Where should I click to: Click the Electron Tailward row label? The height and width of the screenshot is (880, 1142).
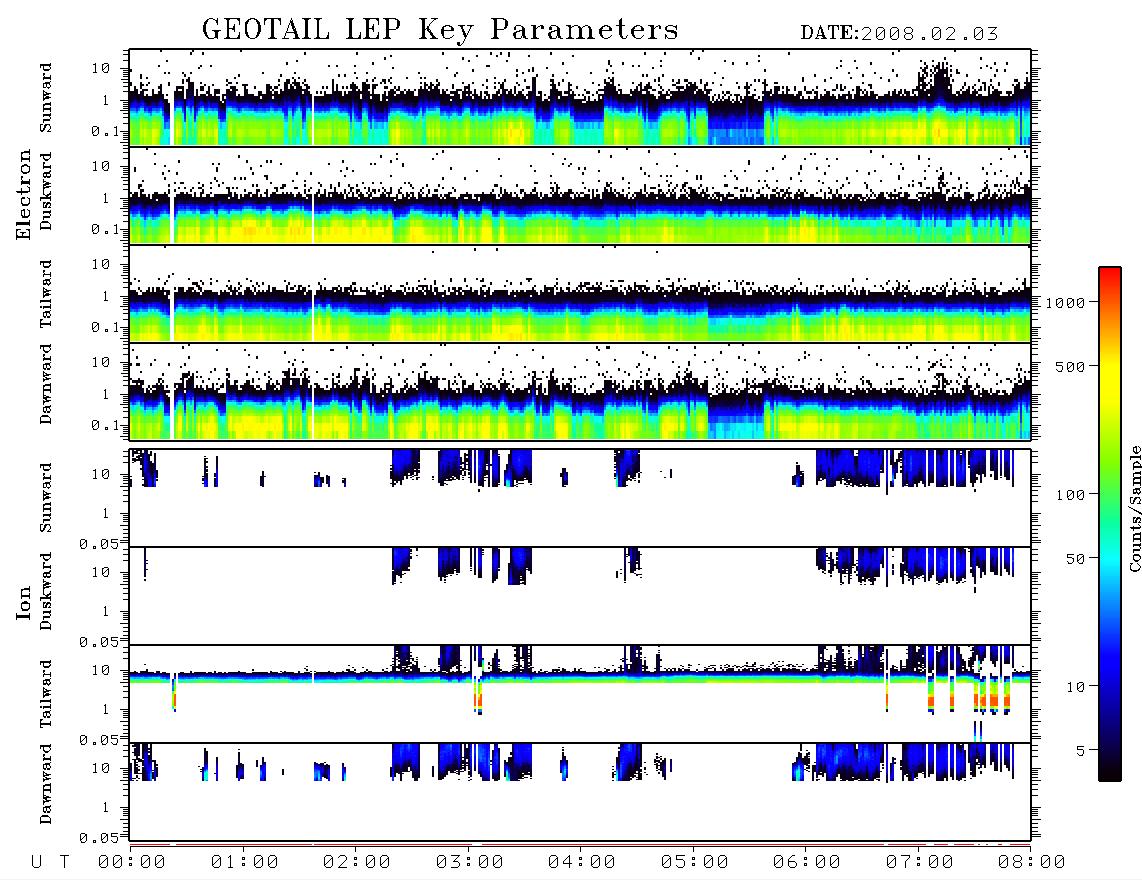(46, 294)
